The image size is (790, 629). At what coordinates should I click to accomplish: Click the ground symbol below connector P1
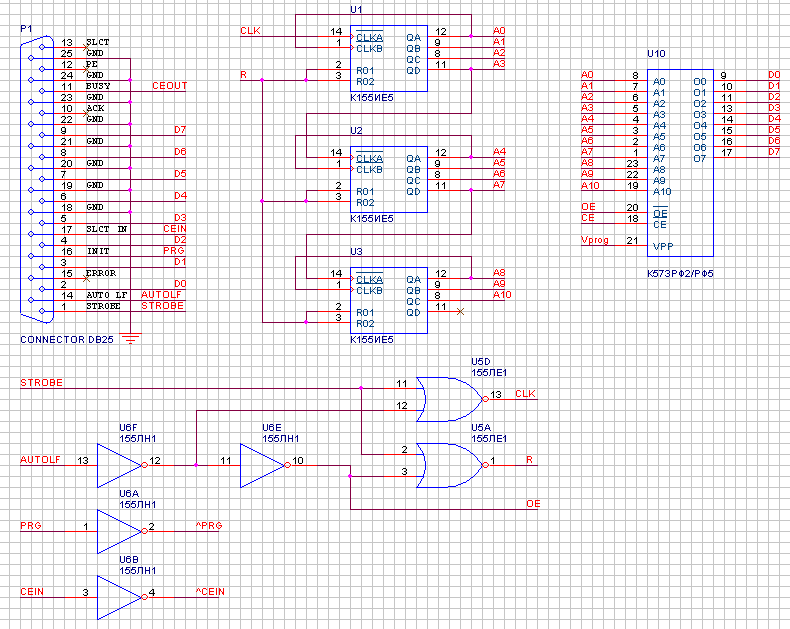pyautogui.click(x=129, y=339)
